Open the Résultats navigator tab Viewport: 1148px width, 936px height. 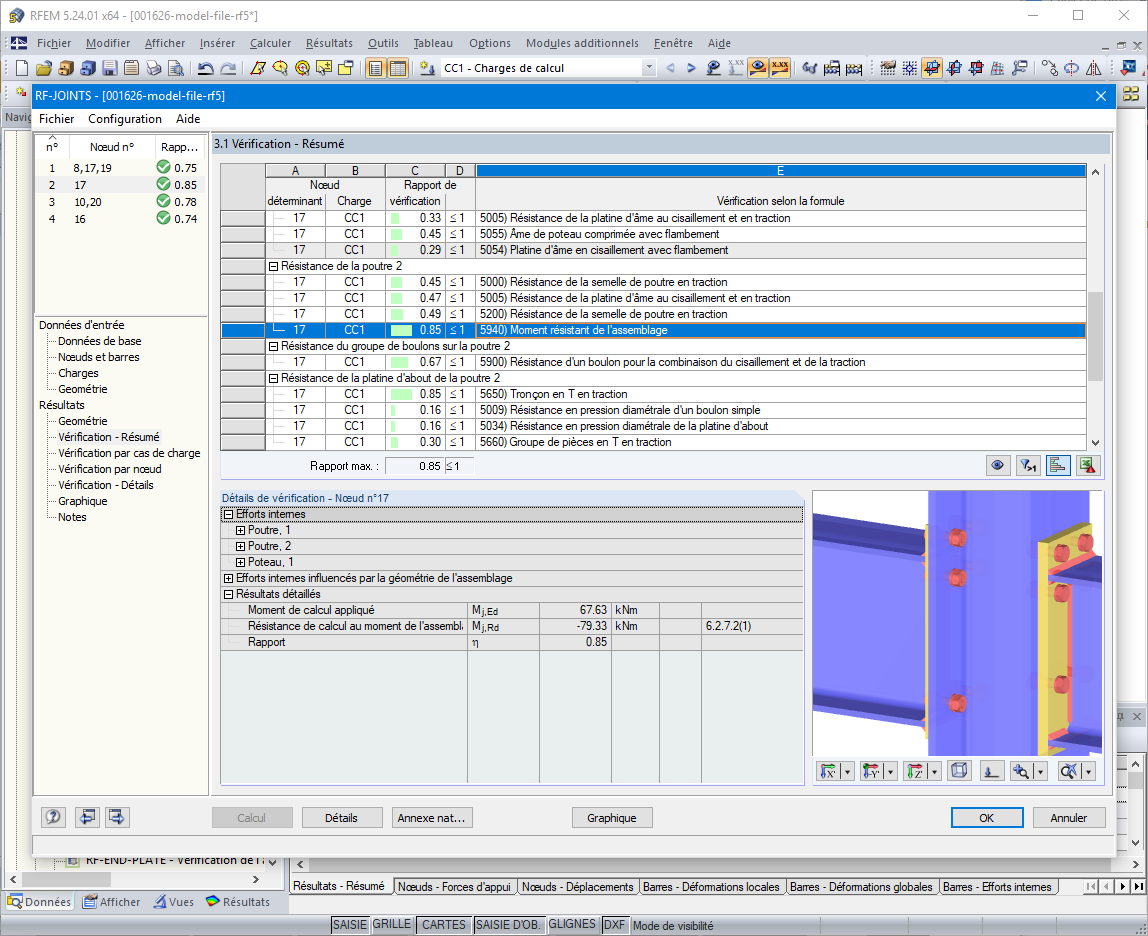(x=239, y=902)
